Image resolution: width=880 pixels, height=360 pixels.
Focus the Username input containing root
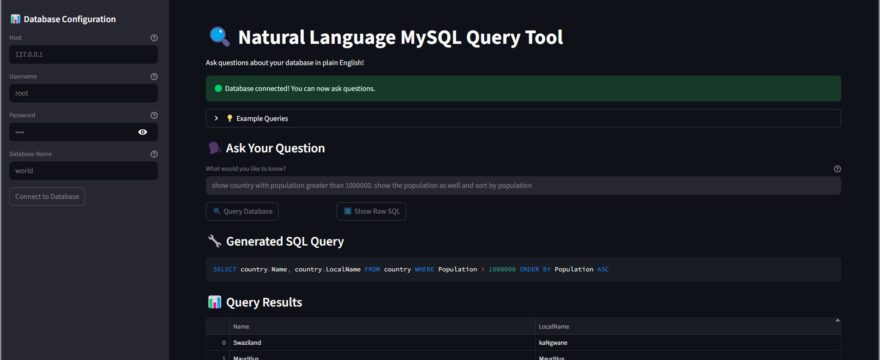pyautogui.click(x=83, y=93)
